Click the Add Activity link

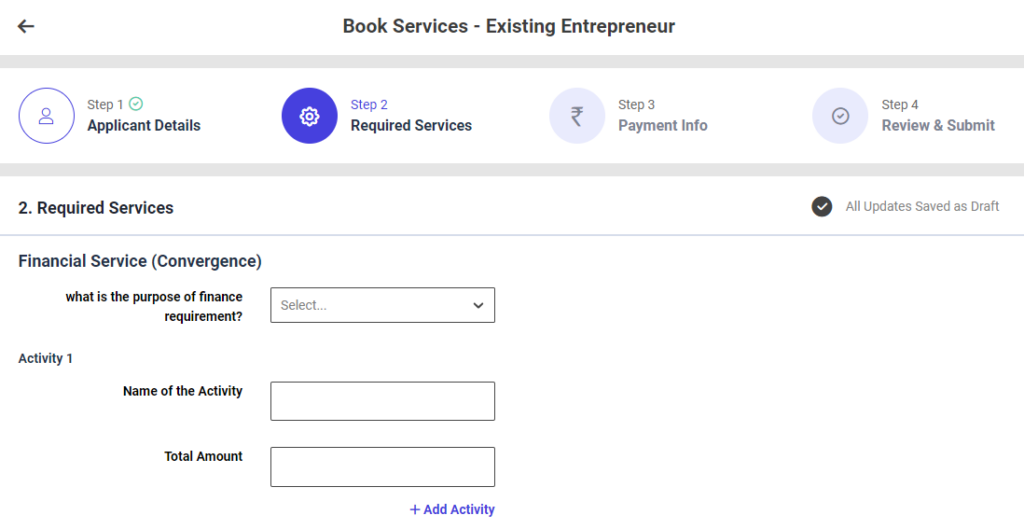point(452,509)
